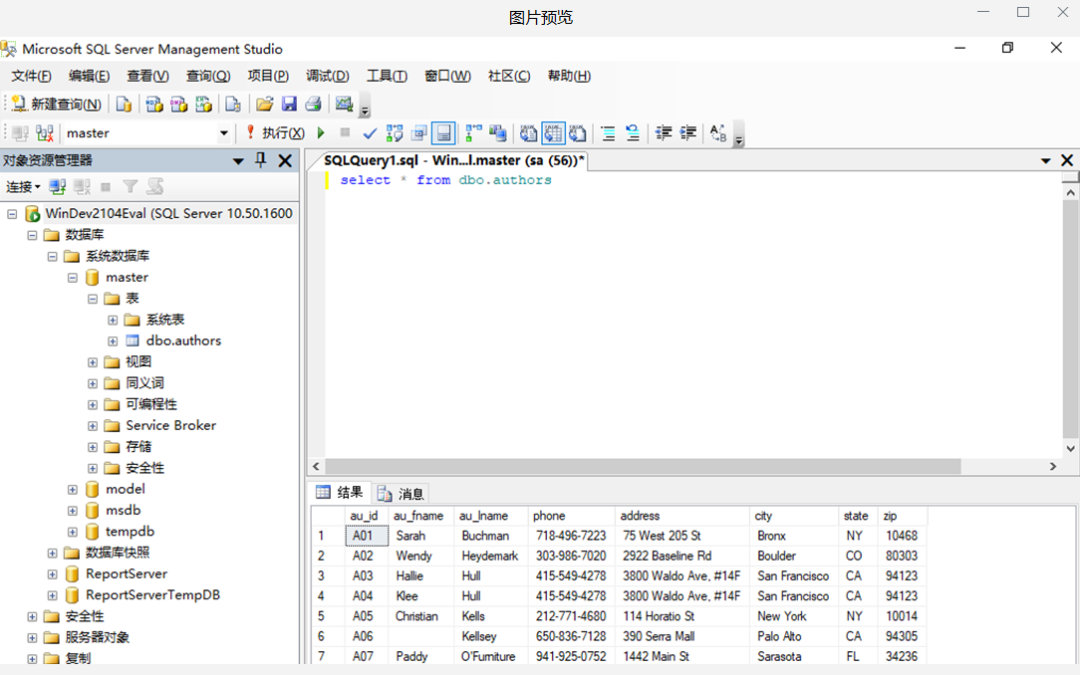Click the Disconnect icon in Object Explorer
1080x675 pixels.
click(x=82, y=187)
